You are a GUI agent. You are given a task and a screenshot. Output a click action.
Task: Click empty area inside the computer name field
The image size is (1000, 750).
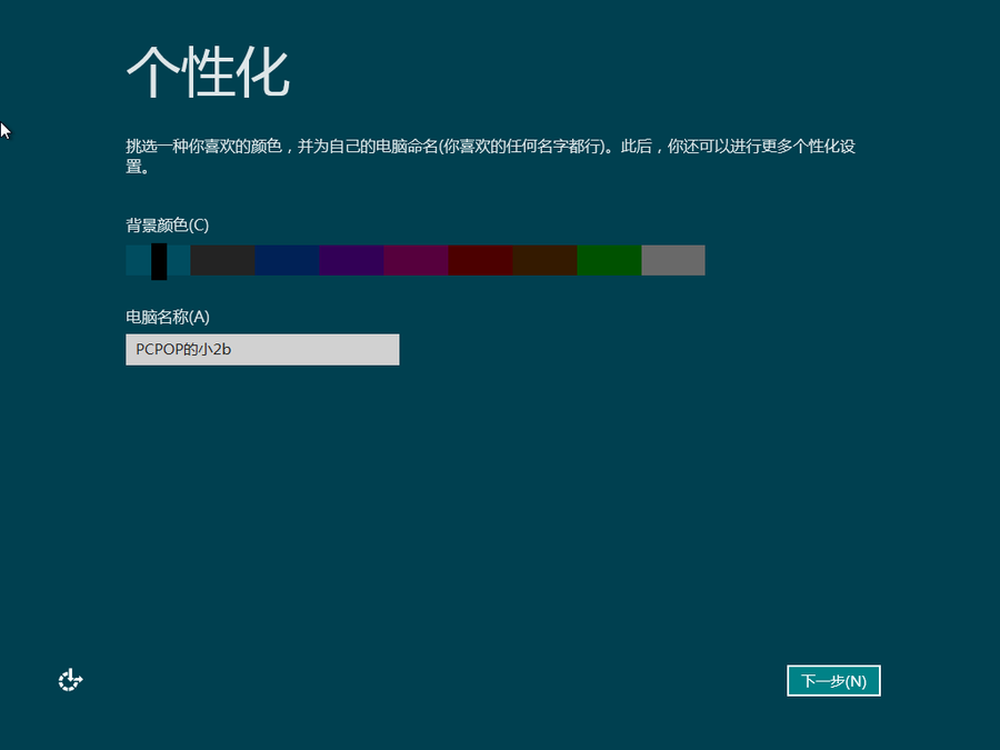coord(330,350)
